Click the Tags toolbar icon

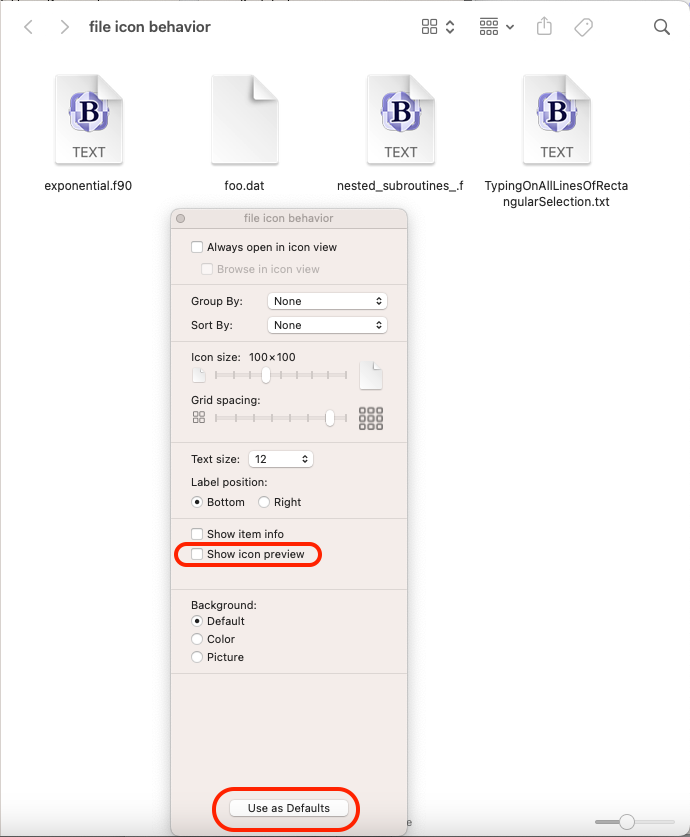coord(583,27)
